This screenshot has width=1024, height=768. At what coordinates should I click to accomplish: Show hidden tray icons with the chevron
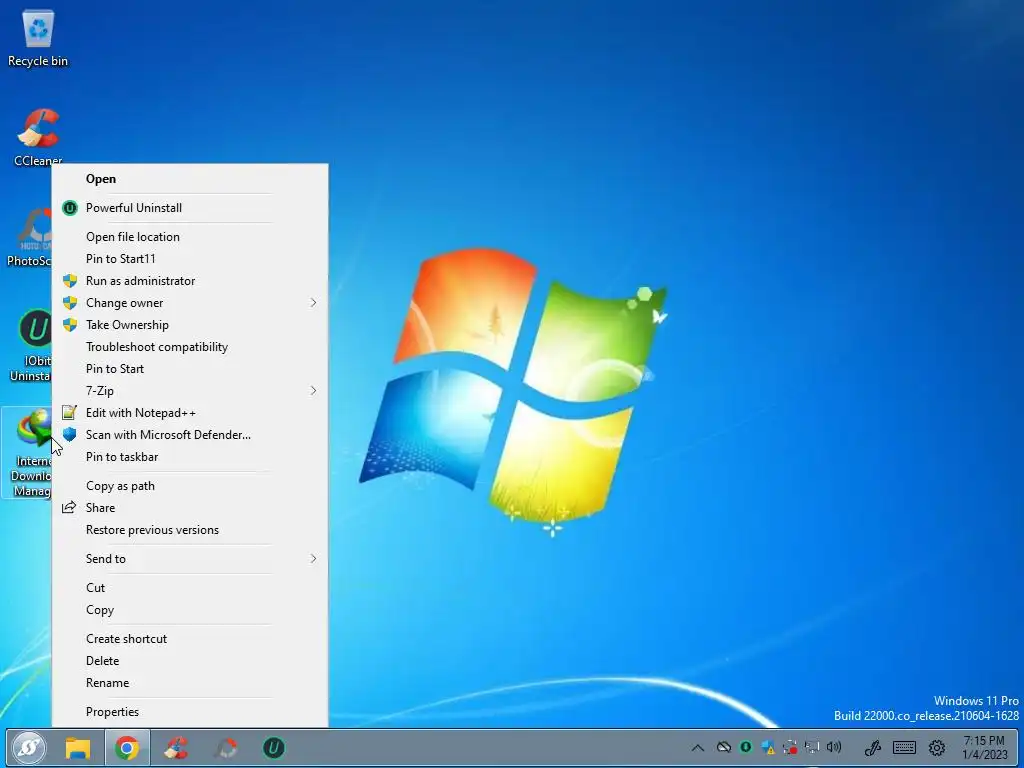pos(697,748)
